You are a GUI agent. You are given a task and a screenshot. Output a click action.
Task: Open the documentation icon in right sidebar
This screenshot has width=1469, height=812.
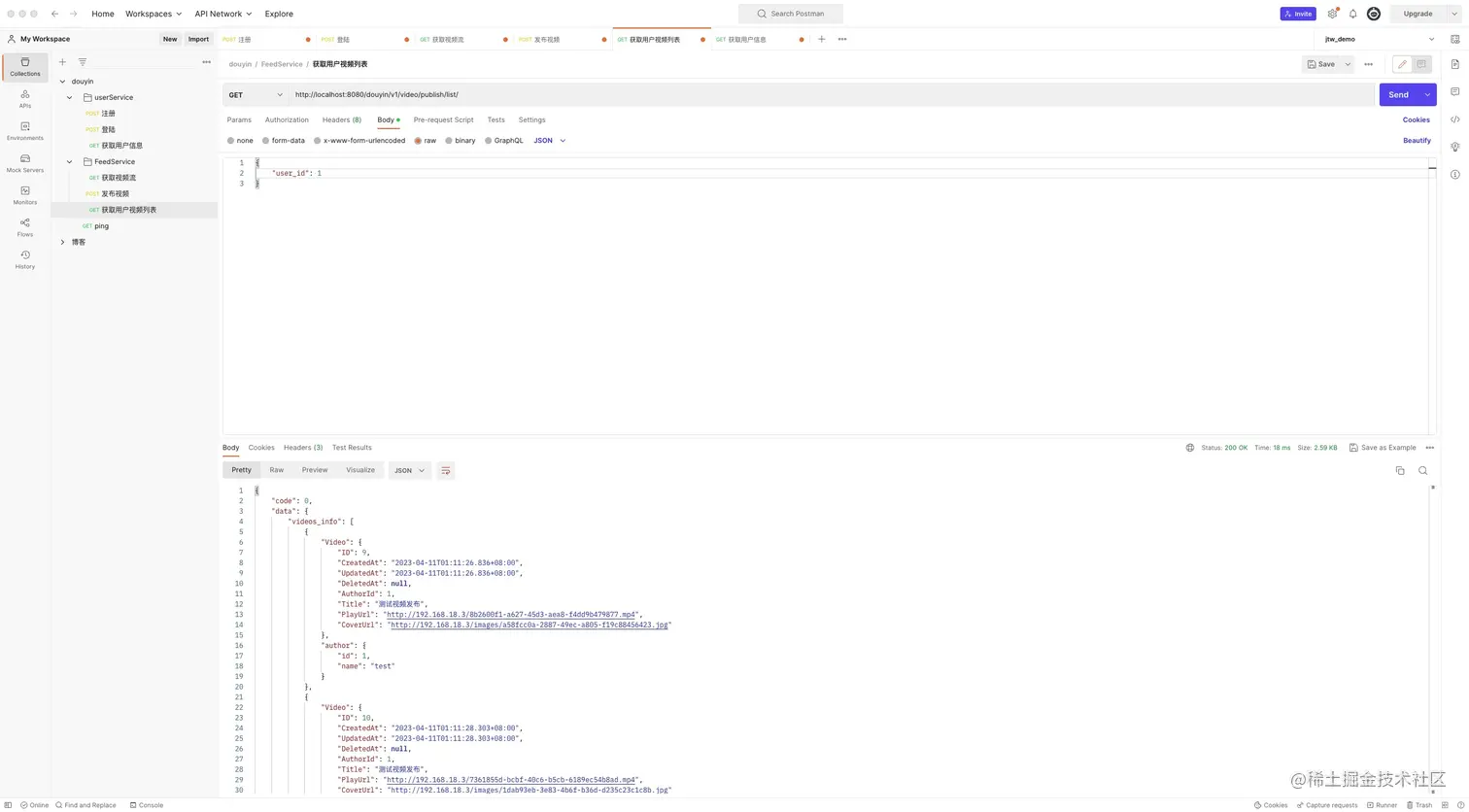point(1454,64)
